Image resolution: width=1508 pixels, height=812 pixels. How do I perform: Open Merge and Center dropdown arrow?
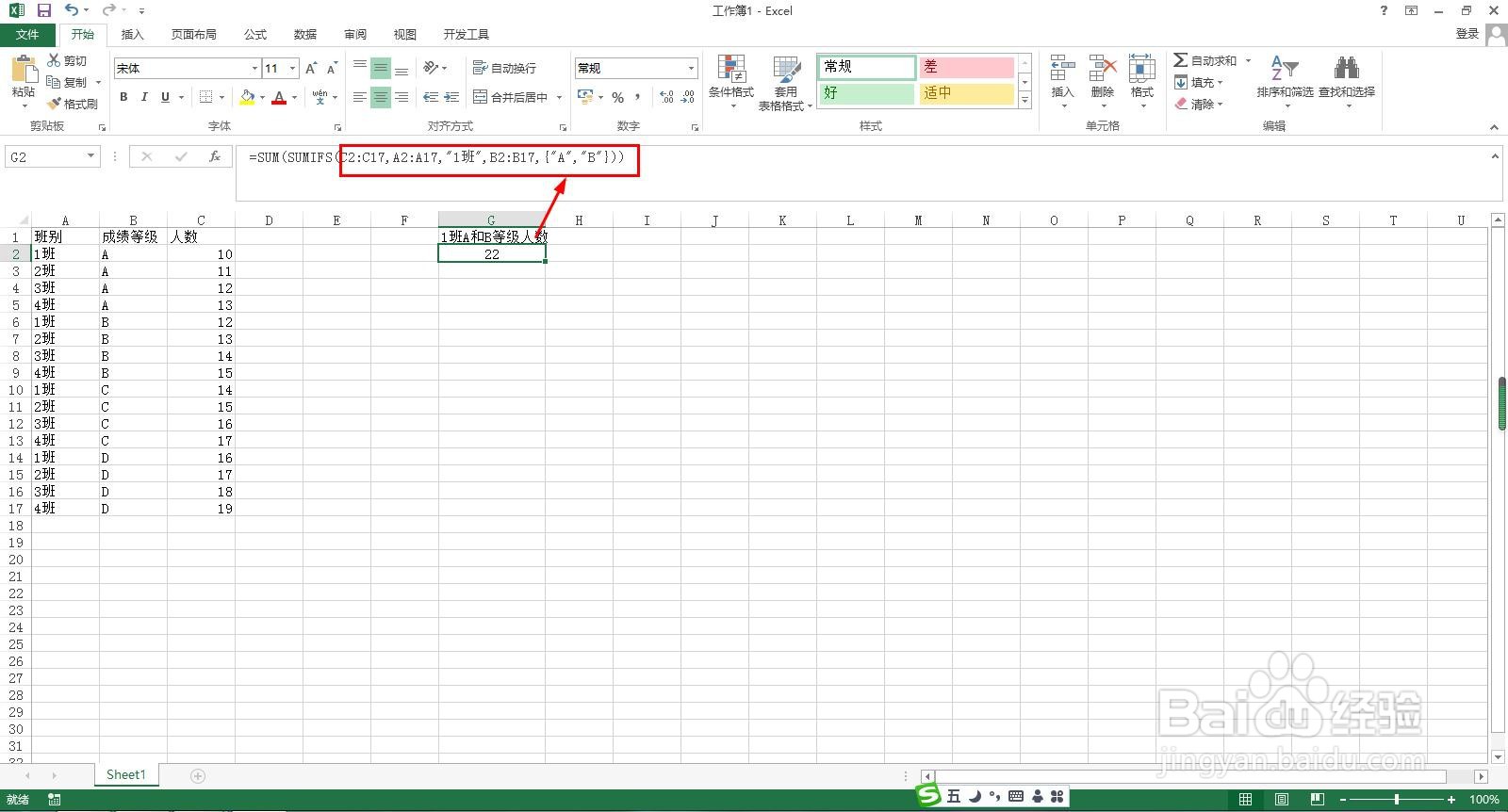click(x=559, y=97)
